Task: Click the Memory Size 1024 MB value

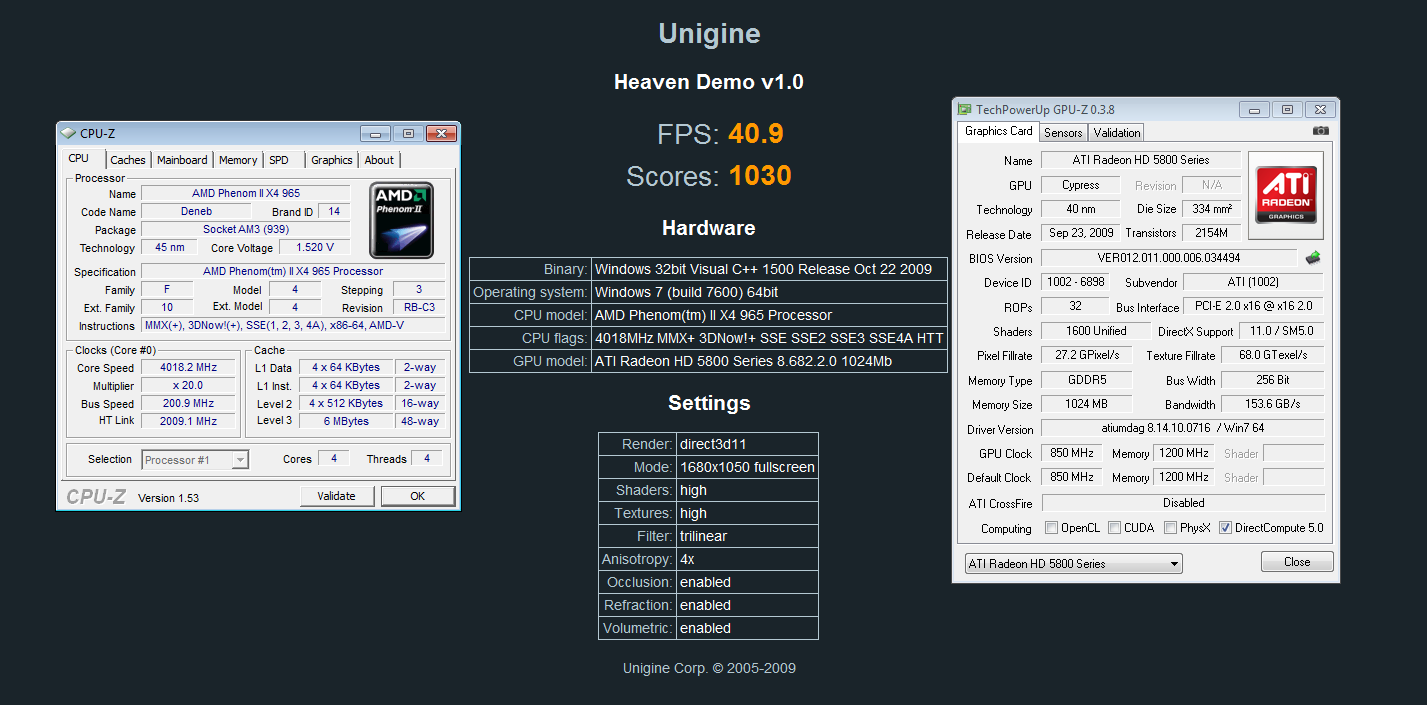Action: [x=1087, y=405]
